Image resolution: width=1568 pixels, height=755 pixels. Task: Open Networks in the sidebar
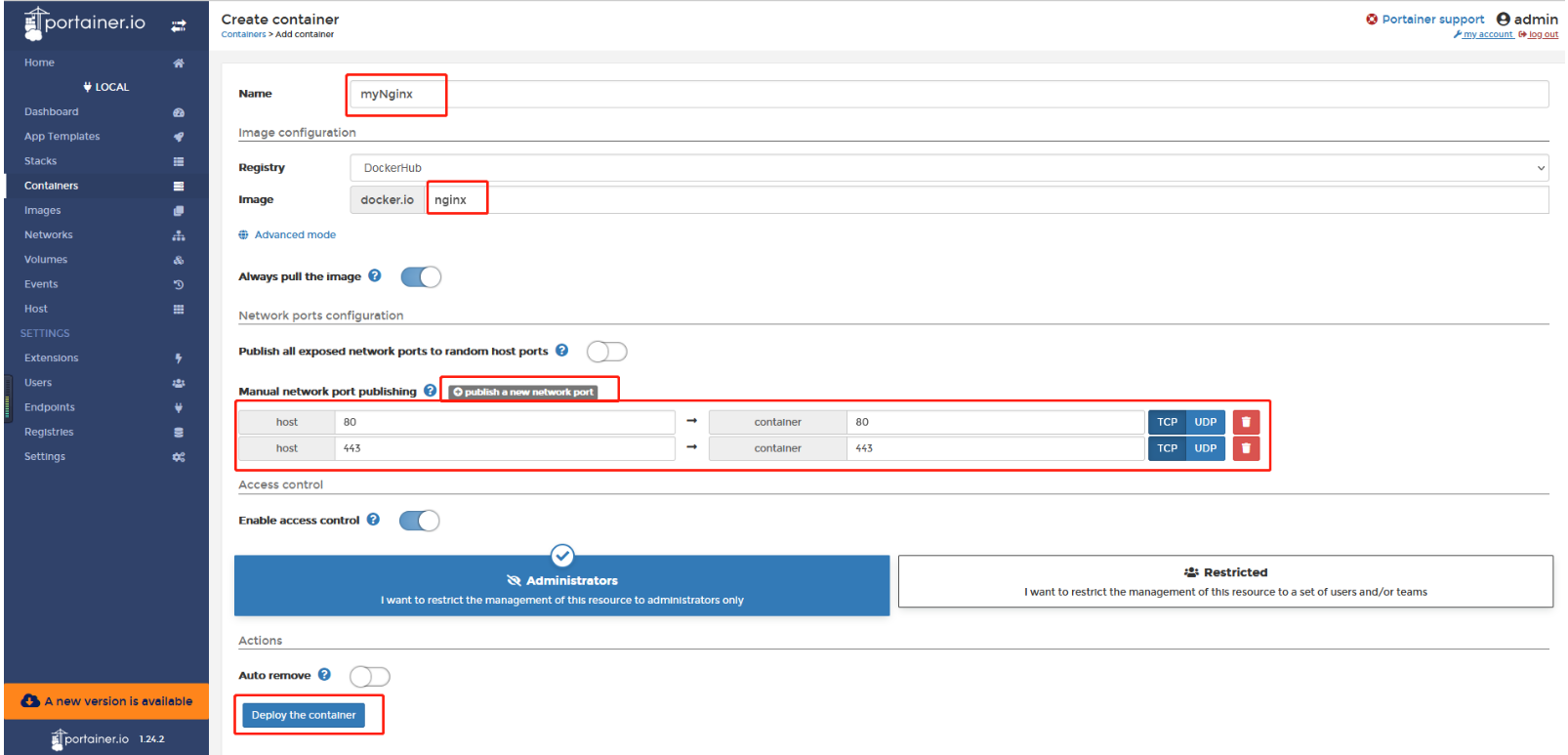(x=49, y=235)
